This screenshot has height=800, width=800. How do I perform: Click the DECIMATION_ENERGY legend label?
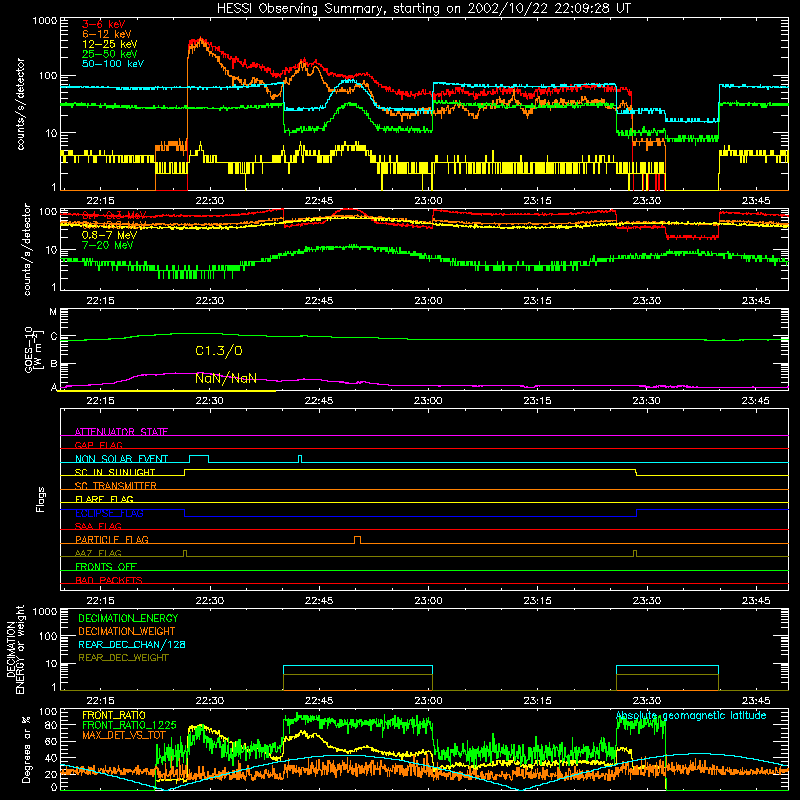point(128,618)
